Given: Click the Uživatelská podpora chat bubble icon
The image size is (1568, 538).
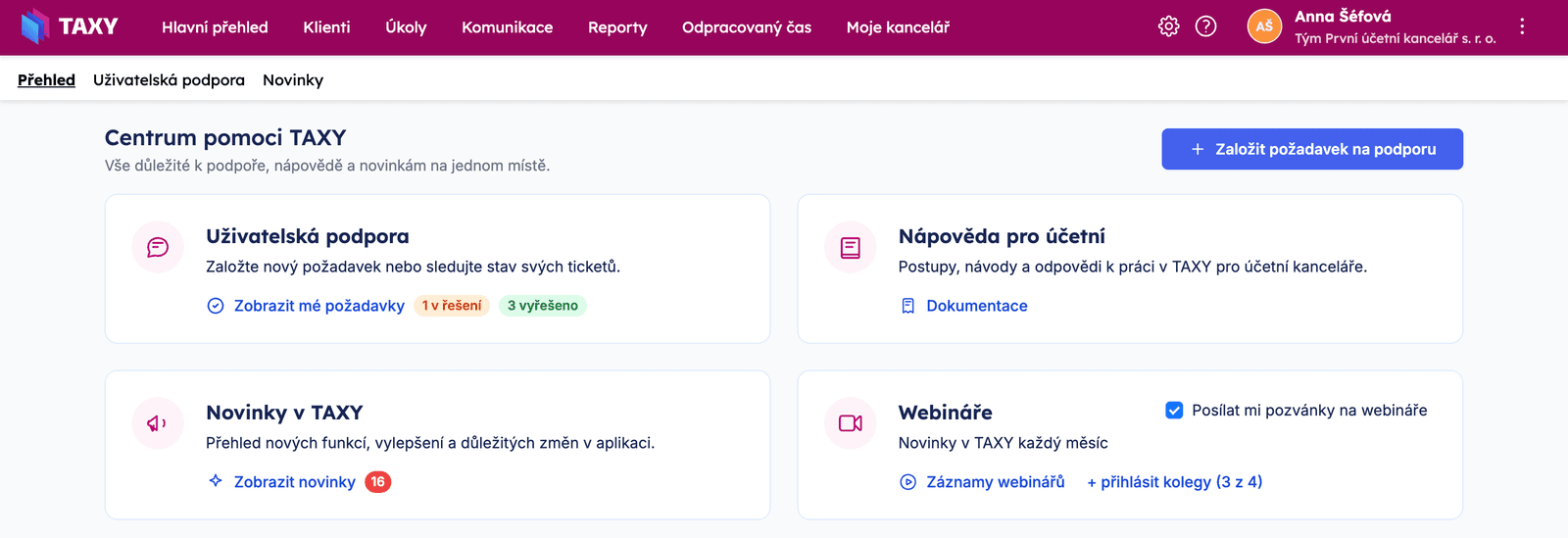Looking at the screenshot, I should click(x=158, y=247).
